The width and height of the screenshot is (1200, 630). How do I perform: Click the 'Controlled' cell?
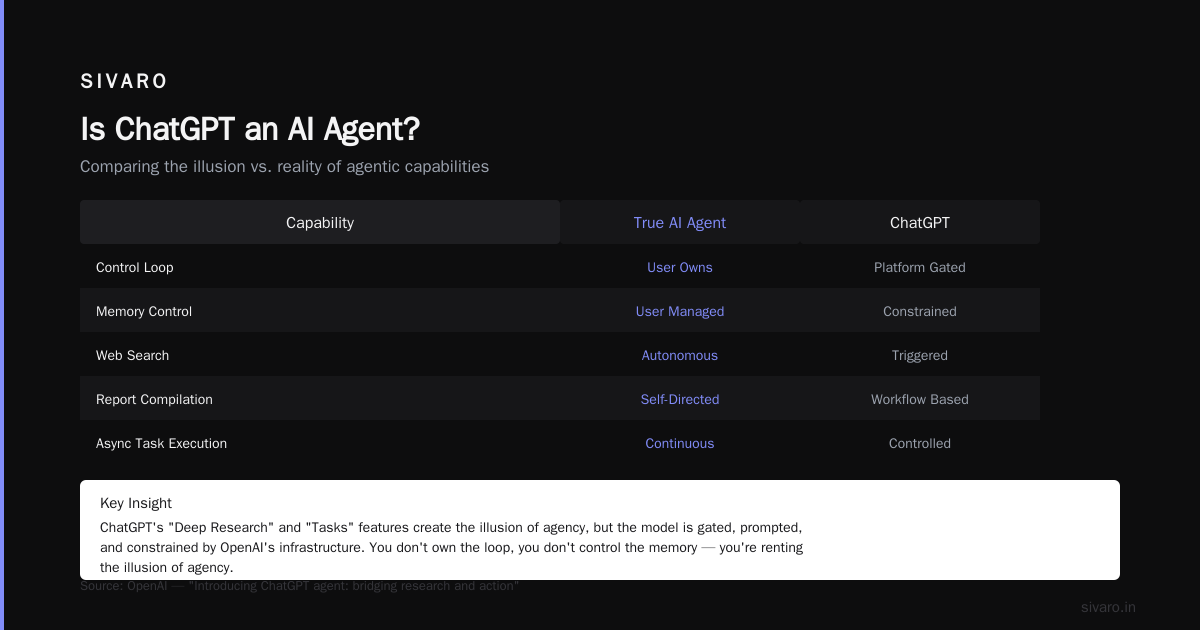[x=920, y=443]
